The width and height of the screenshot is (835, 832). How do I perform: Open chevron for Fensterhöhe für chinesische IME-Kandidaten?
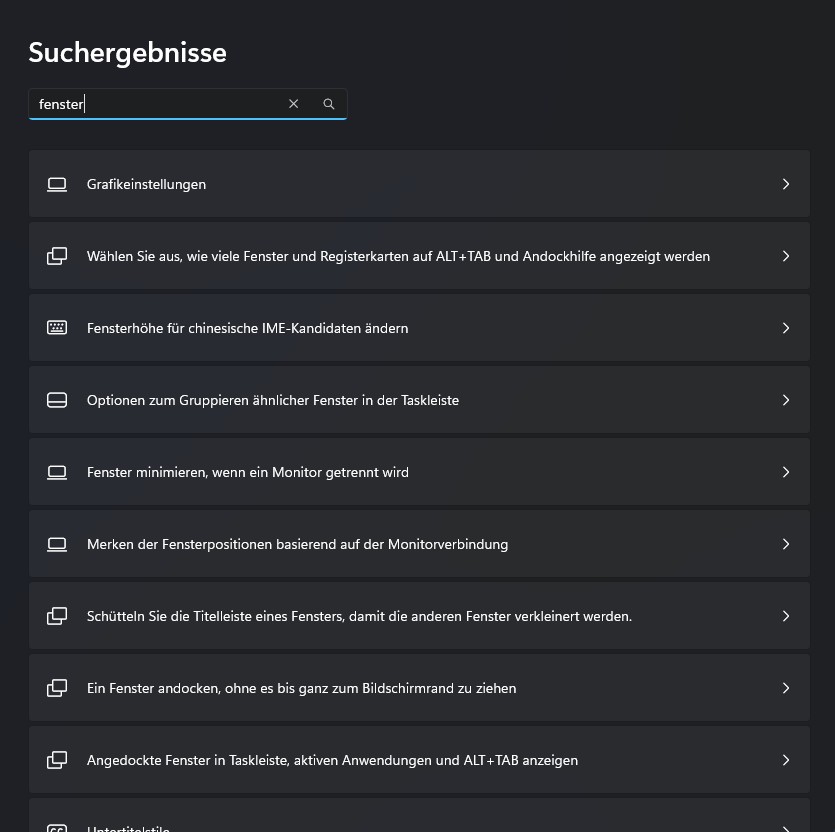[x=786, y=328]
